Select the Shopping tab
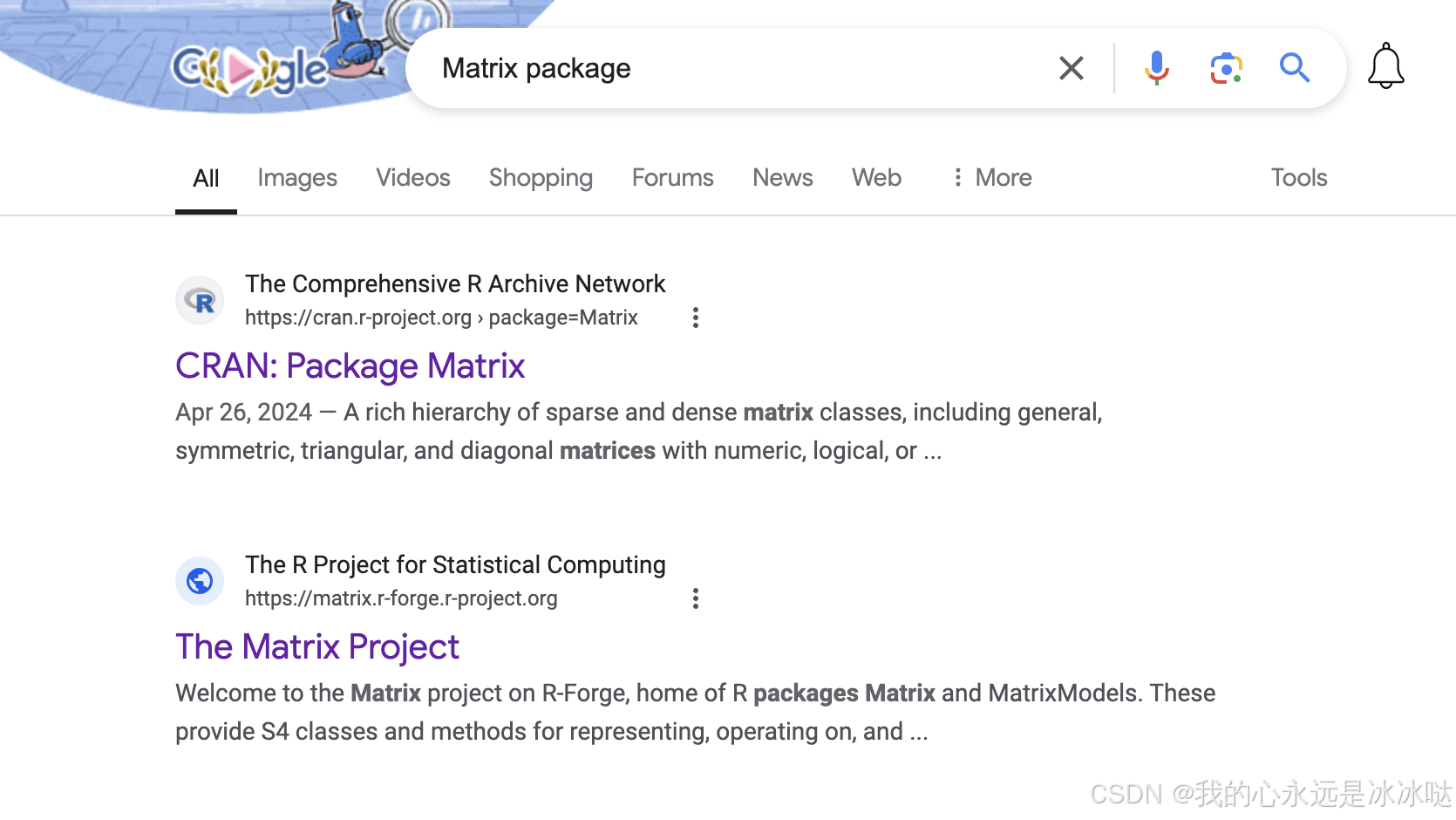The height and width of the screenshot is (820, 1456). coord(541,178)
